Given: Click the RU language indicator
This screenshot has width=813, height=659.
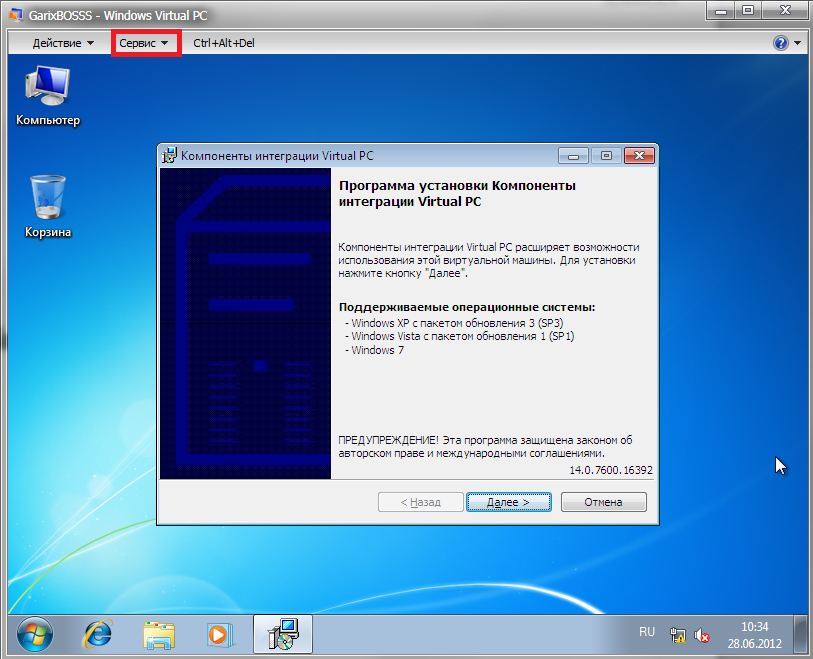Looking at the screenshot, I should point(647,632).
